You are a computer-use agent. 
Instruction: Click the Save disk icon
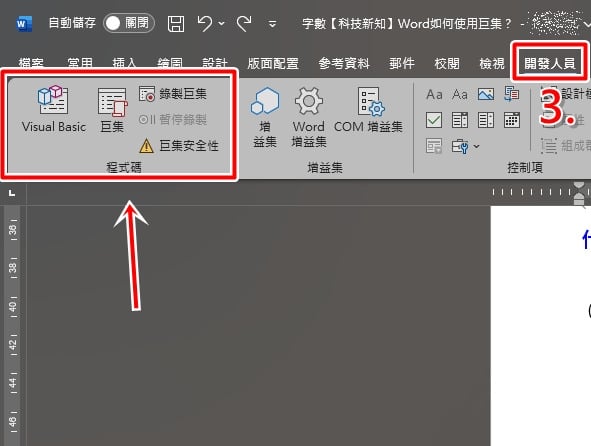[x=176, y=24]
